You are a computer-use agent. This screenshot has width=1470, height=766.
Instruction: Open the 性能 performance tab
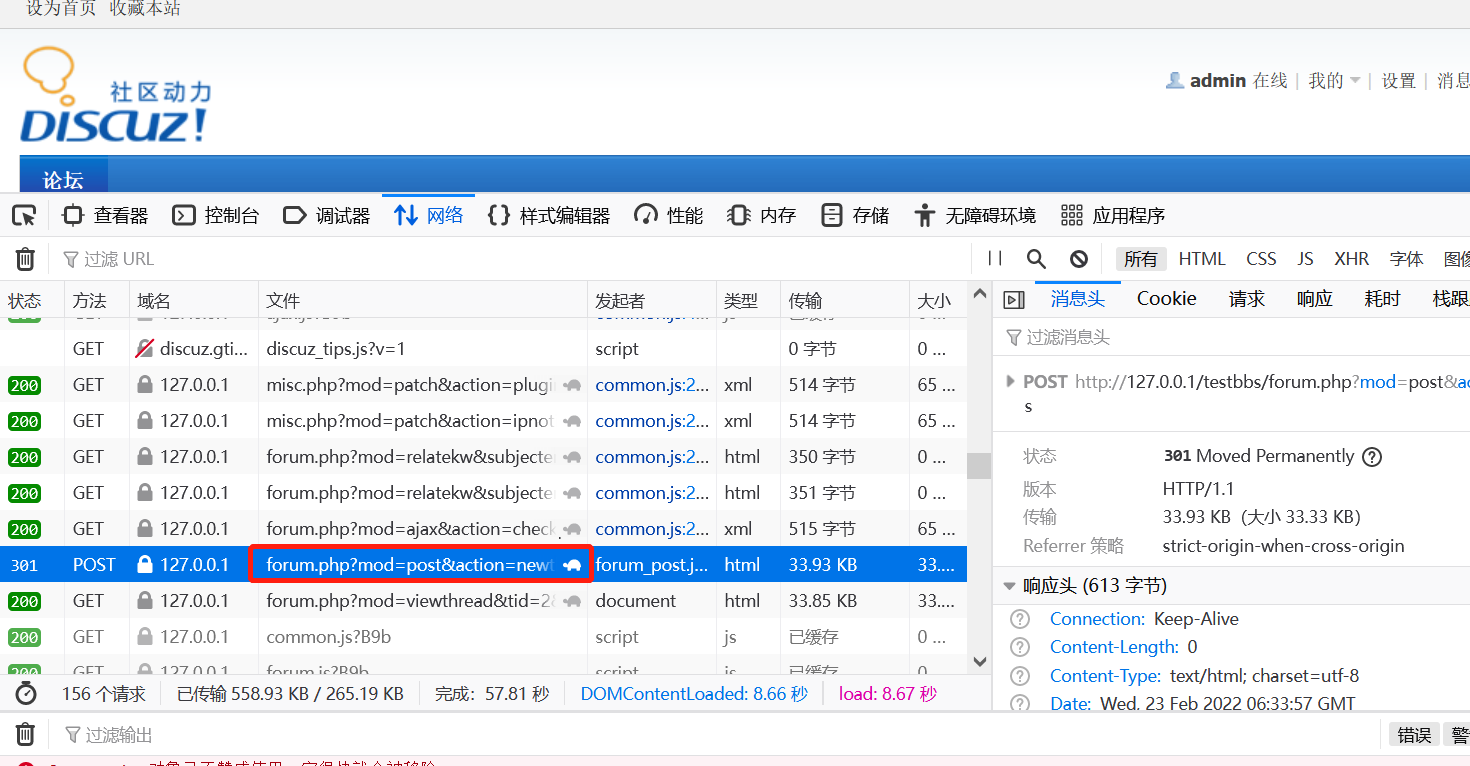click(x=669, y=215)
